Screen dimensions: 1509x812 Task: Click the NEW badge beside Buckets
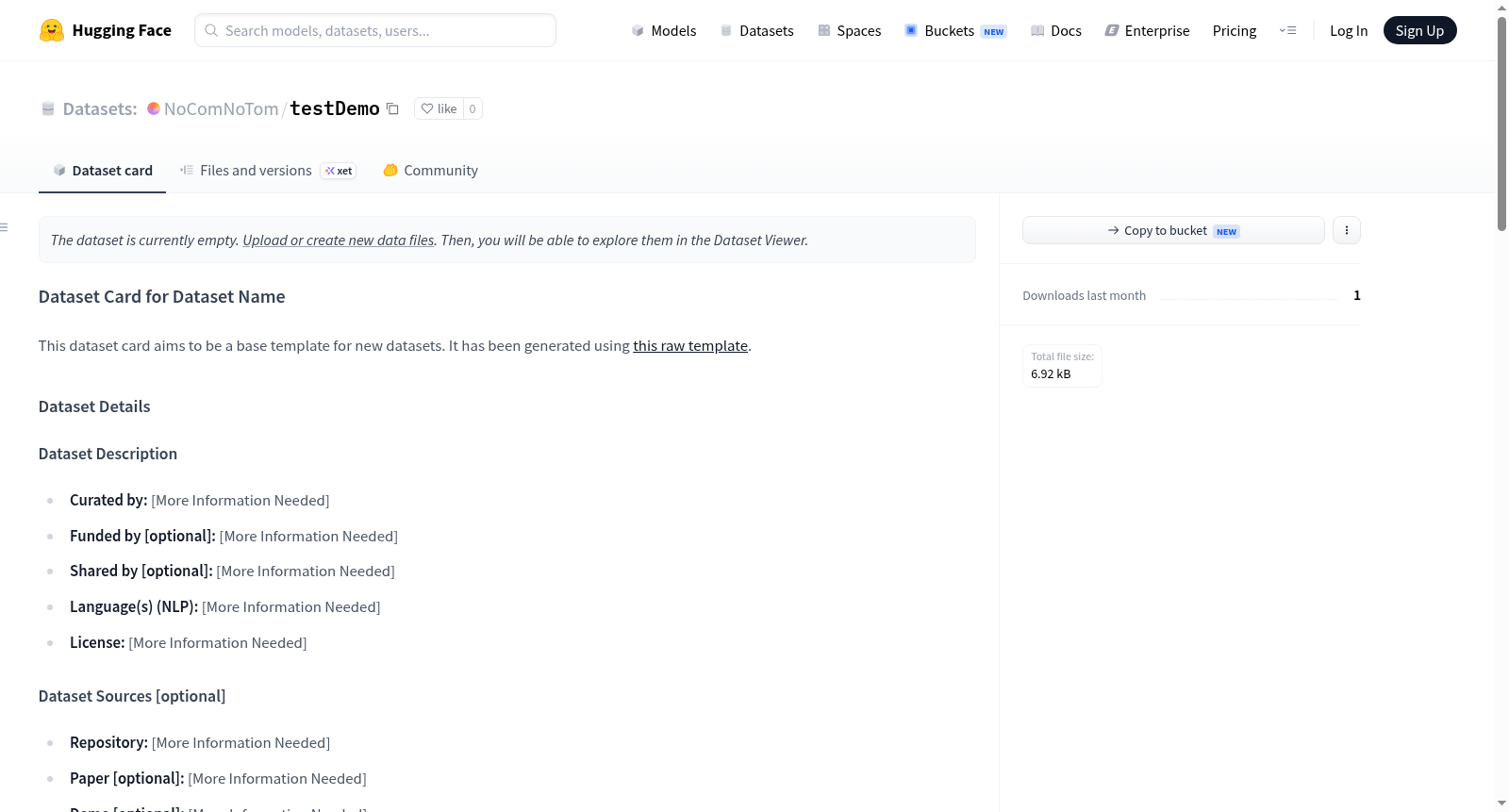[x=994, y=31]
